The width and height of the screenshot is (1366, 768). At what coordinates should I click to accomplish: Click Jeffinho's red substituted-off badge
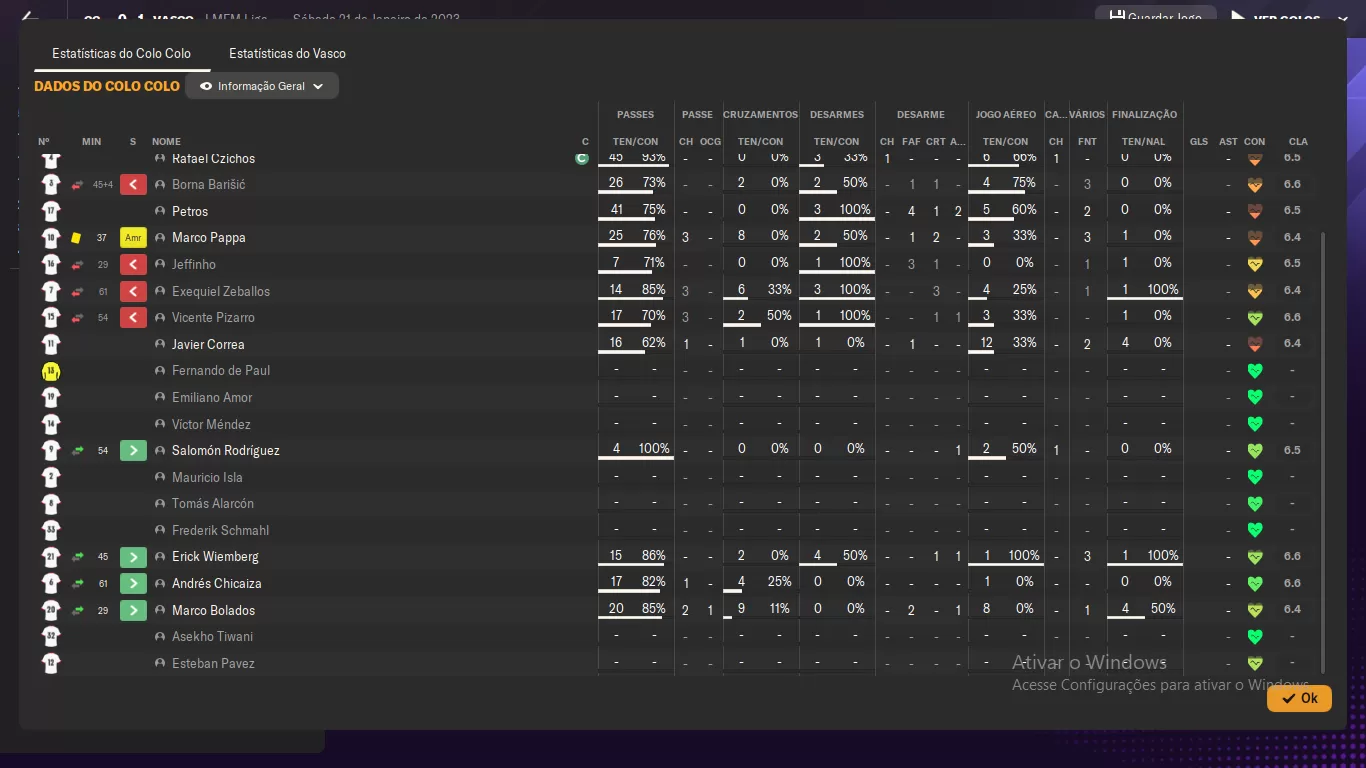[x=133, y=264]
